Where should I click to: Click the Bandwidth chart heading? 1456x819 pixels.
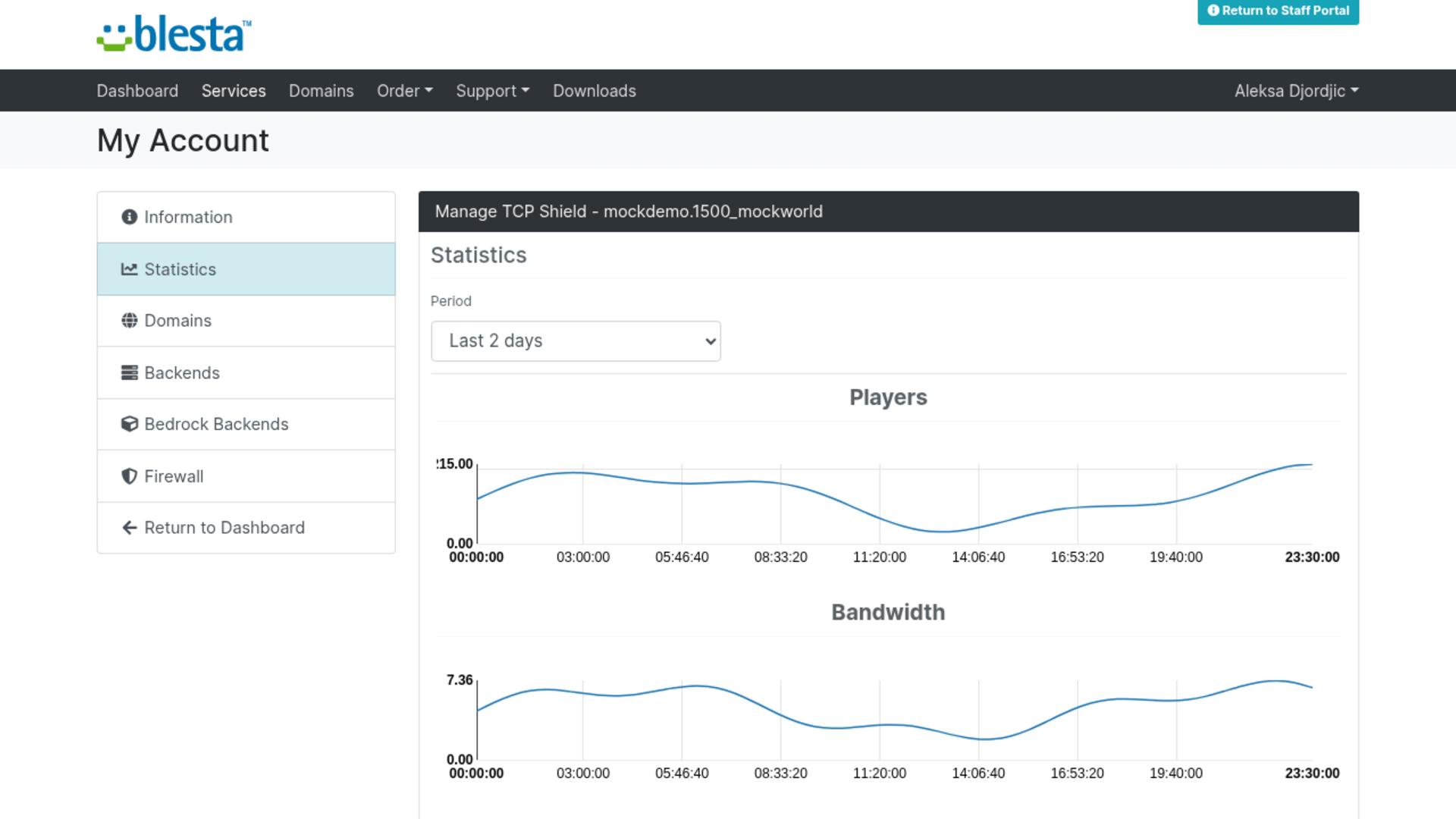coord(888,613)
